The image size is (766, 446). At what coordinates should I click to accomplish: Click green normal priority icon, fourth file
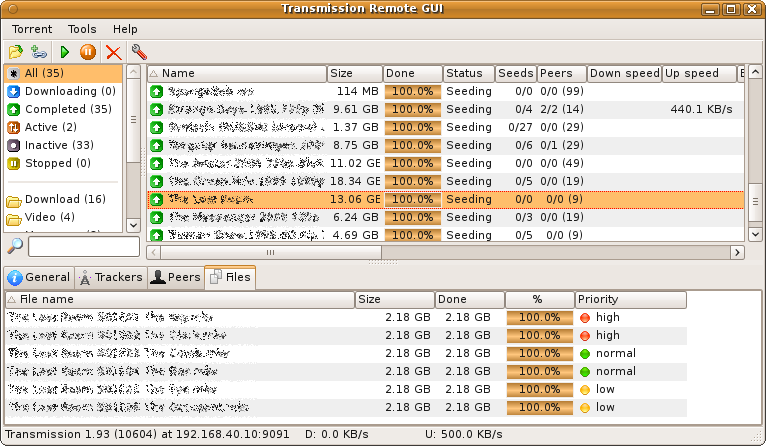(585, 372)
